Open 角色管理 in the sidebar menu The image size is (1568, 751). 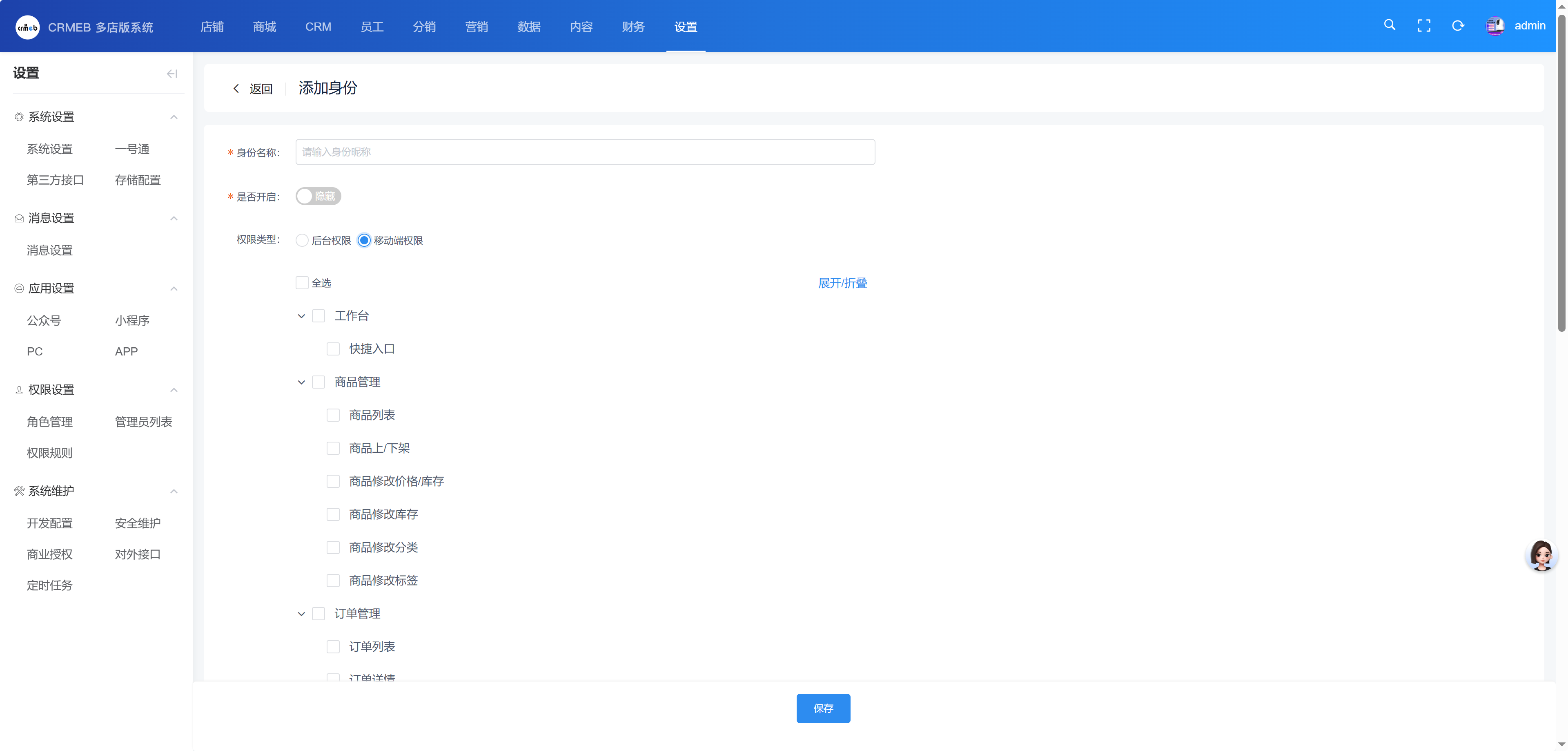(x=49, y=422)
